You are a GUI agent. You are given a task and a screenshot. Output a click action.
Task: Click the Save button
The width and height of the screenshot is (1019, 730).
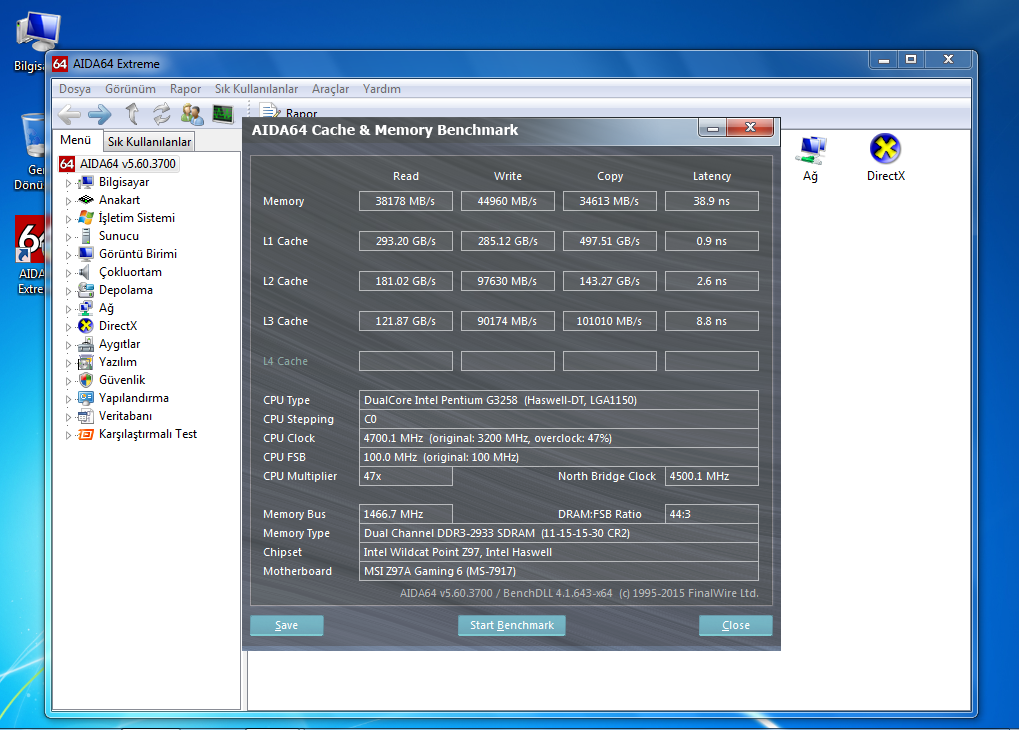click(x=287, y=625)
